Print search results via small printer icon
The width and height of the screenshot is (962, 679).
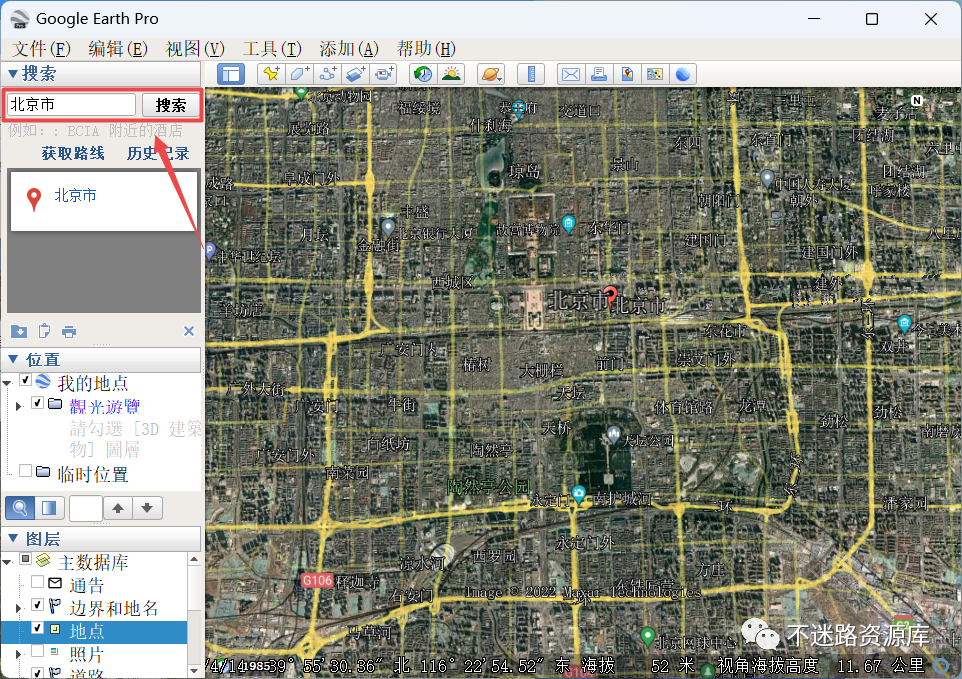pos(69,332)
